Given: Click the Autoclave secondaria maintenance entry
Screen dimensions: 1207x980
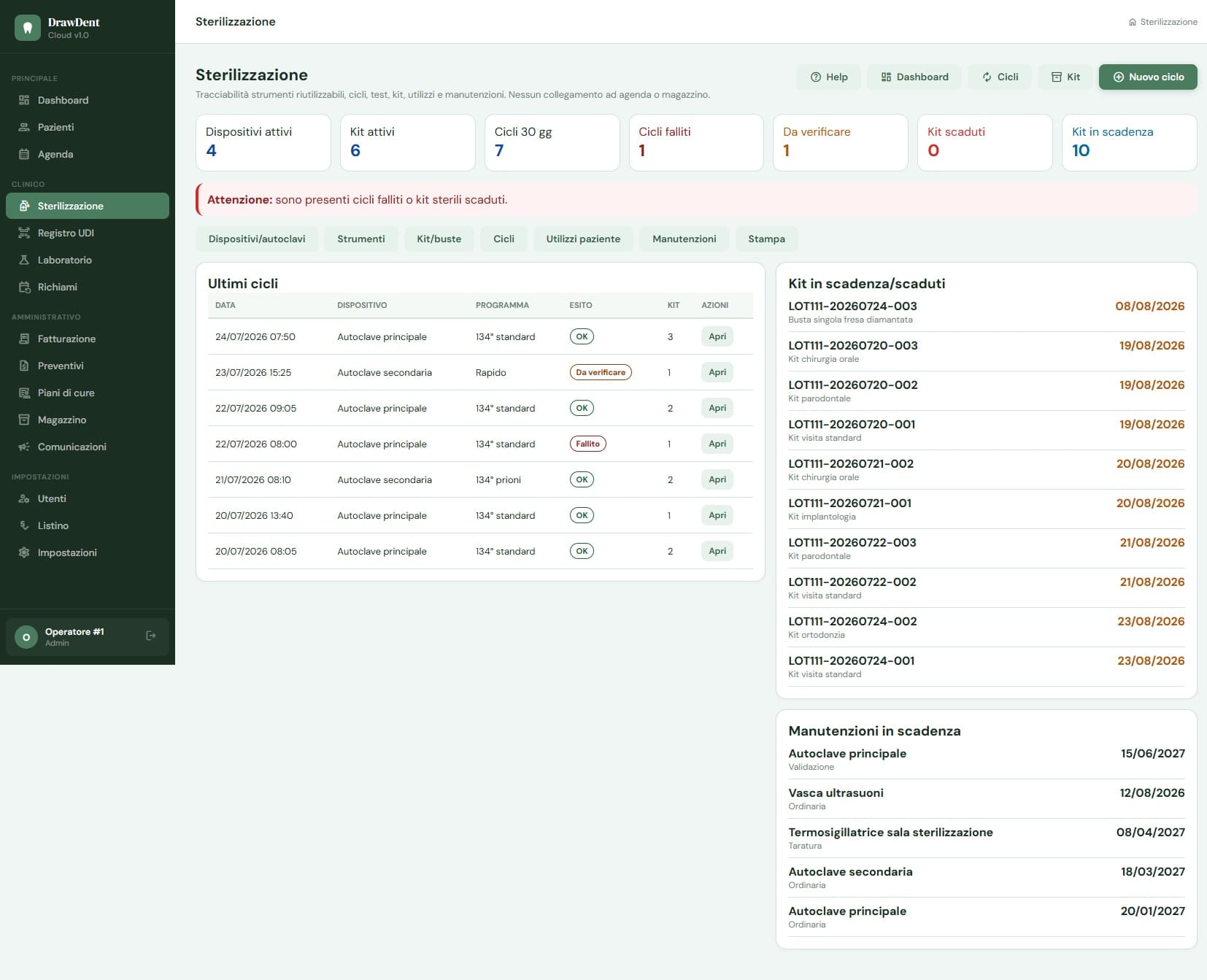Looking at the screenshot, I should click(987, 878).
